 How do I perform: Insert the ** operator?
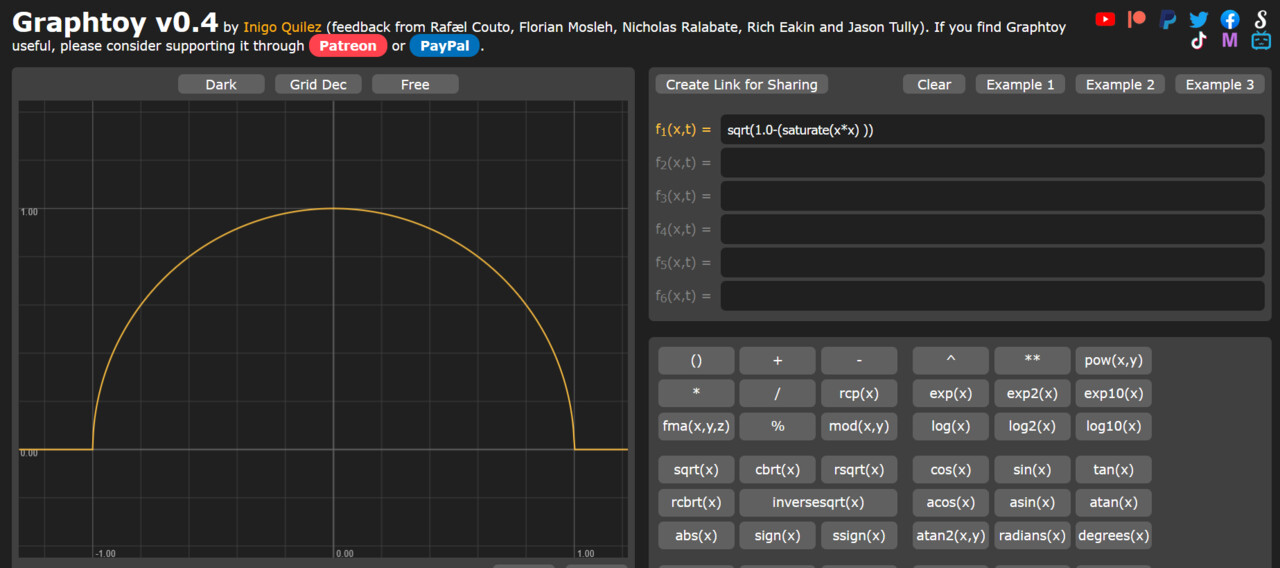[1032, 360]
